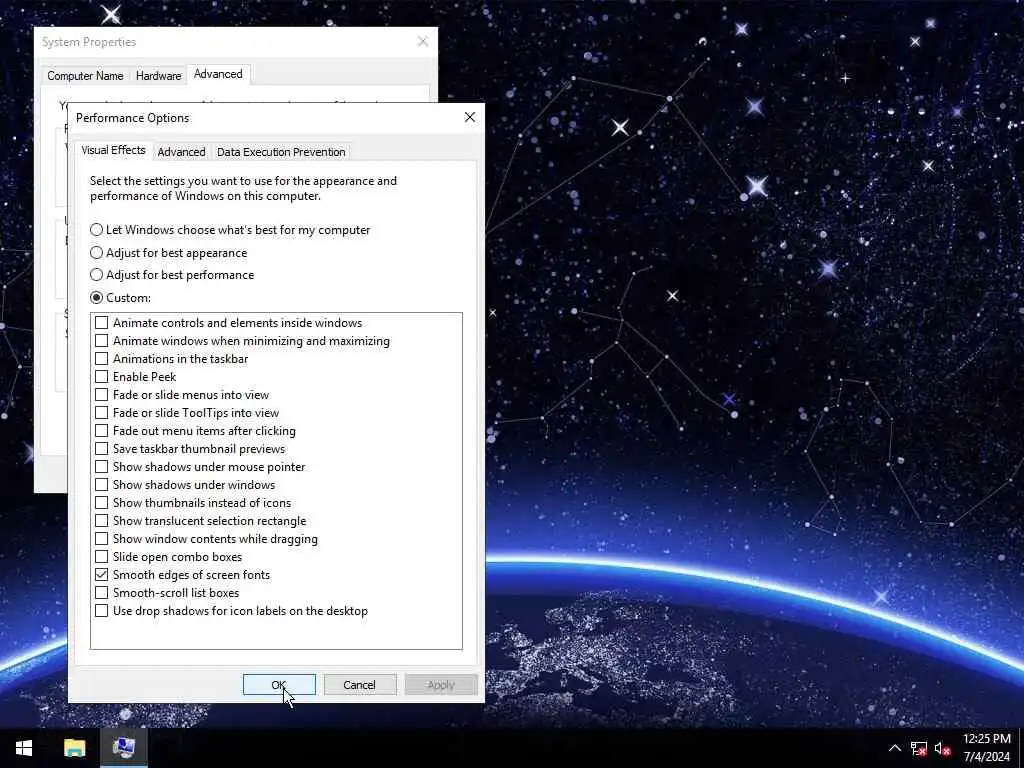Enable Show shadows under mouse pointer
This screenshot has height=768, width=1024.
pos(101,467)
